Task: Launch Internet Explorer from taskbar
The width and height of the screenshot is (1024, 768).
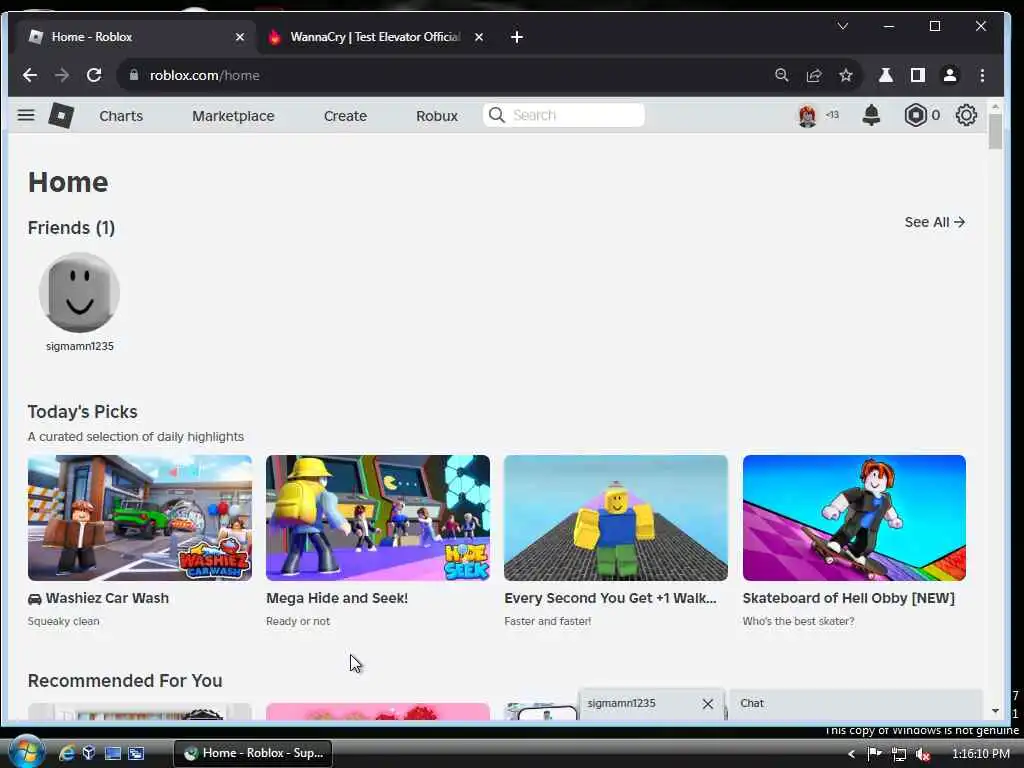Action: [x=67, y=753]
